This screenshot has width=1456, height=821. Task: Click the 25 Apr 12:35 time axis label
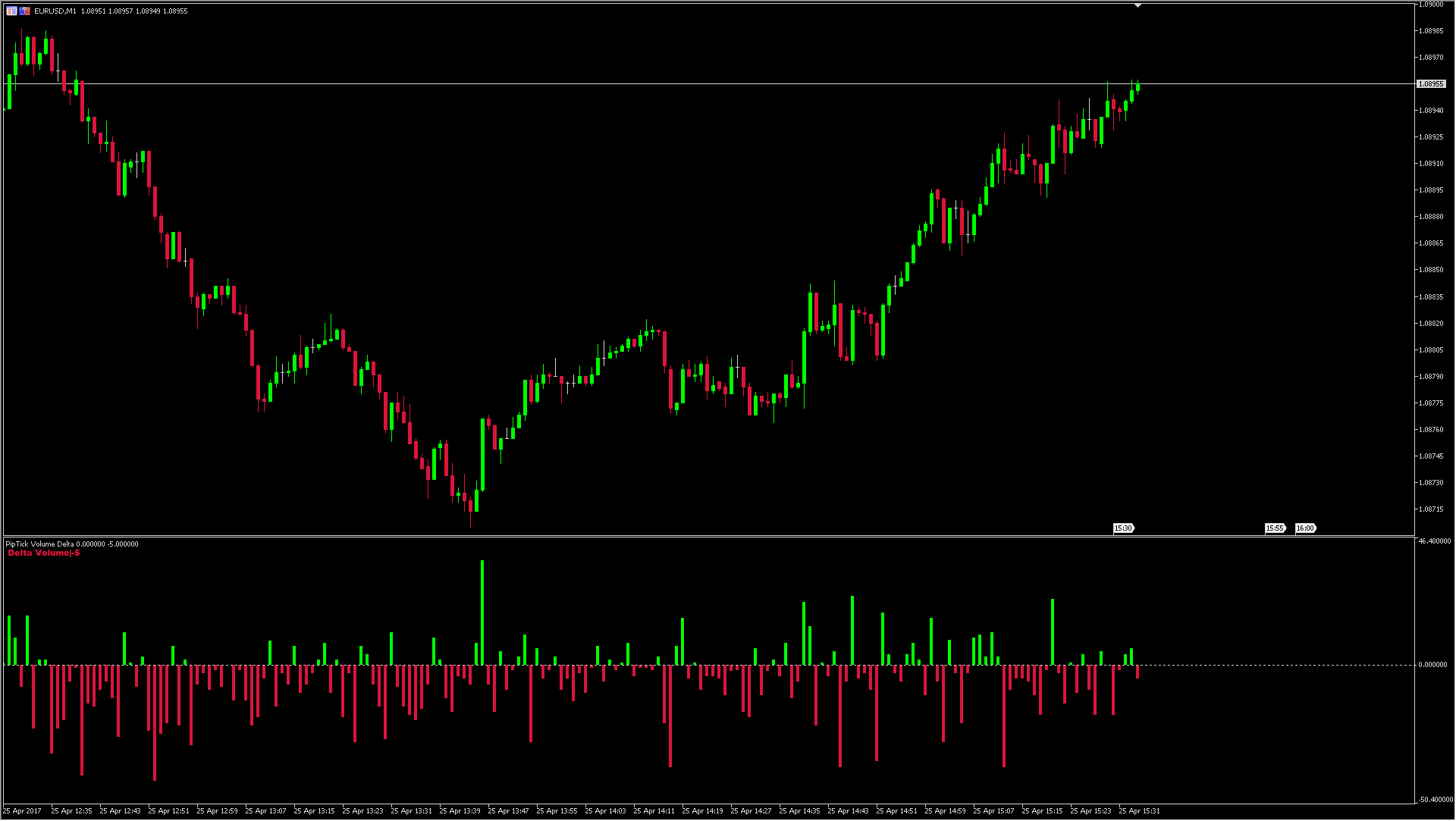point(72,811)
